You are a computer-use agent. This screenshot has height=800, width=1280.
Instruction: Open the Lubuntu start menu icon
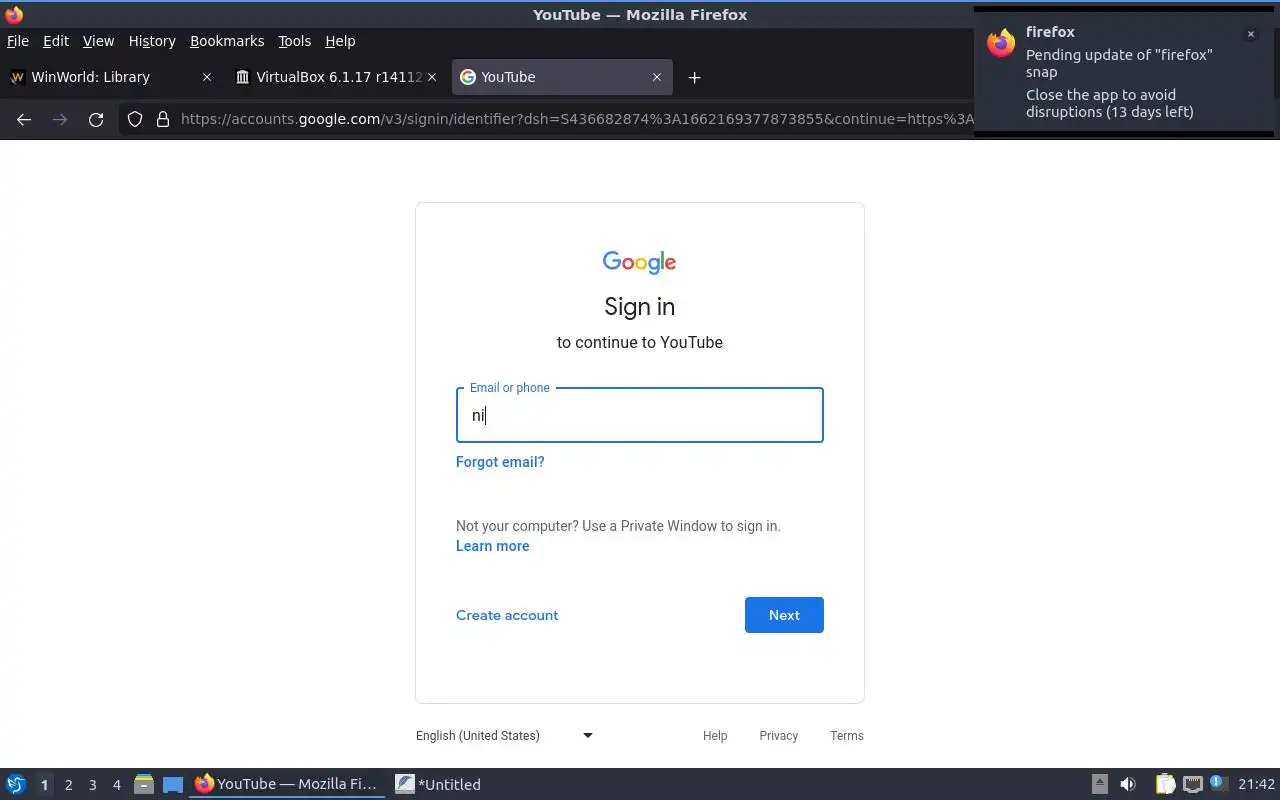[x=16, y=784]
